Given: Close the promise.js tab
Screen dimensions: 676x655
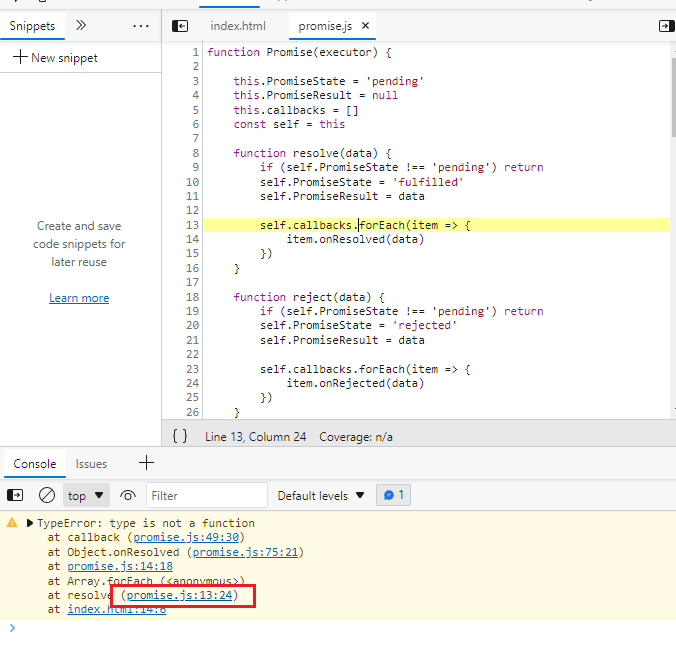Looking at the screenshot, I should (365, 26).
